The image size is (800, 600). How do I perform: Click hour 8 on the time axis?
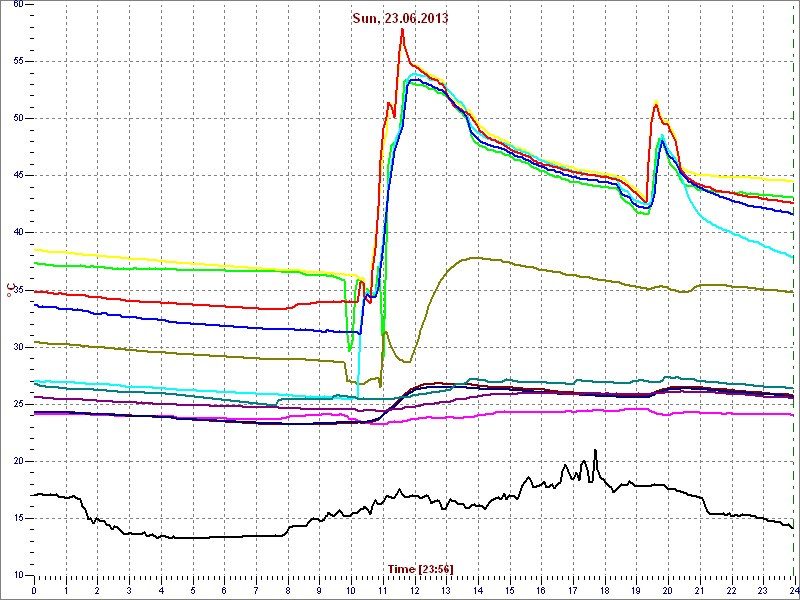tap(287, 590)
